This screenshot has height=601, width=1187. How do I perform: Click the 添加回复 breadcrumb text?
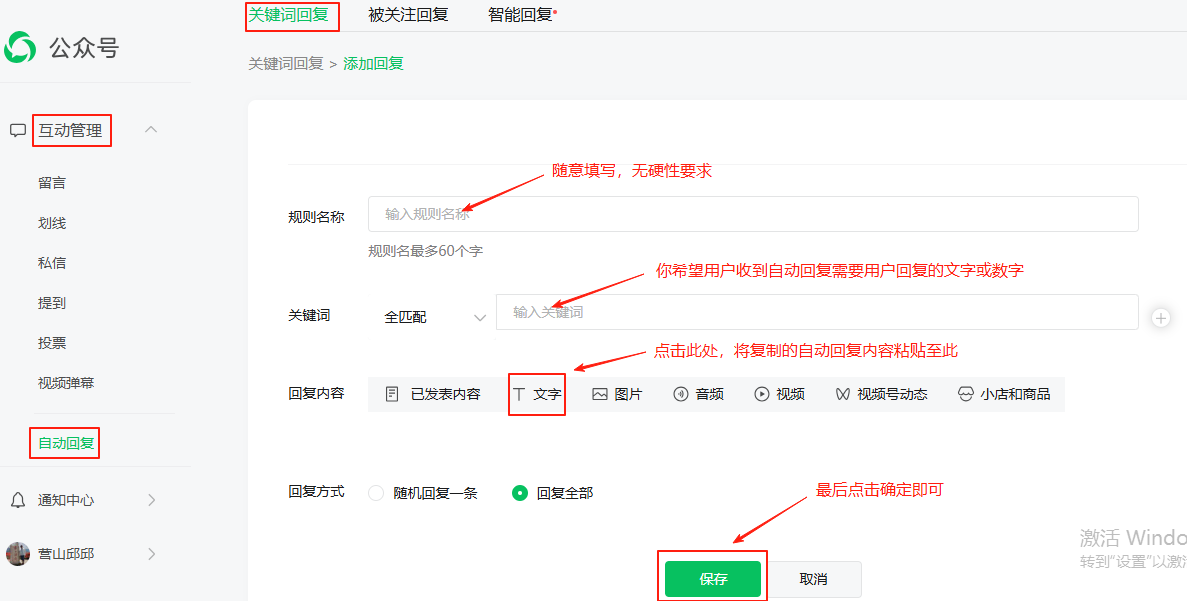373,64
